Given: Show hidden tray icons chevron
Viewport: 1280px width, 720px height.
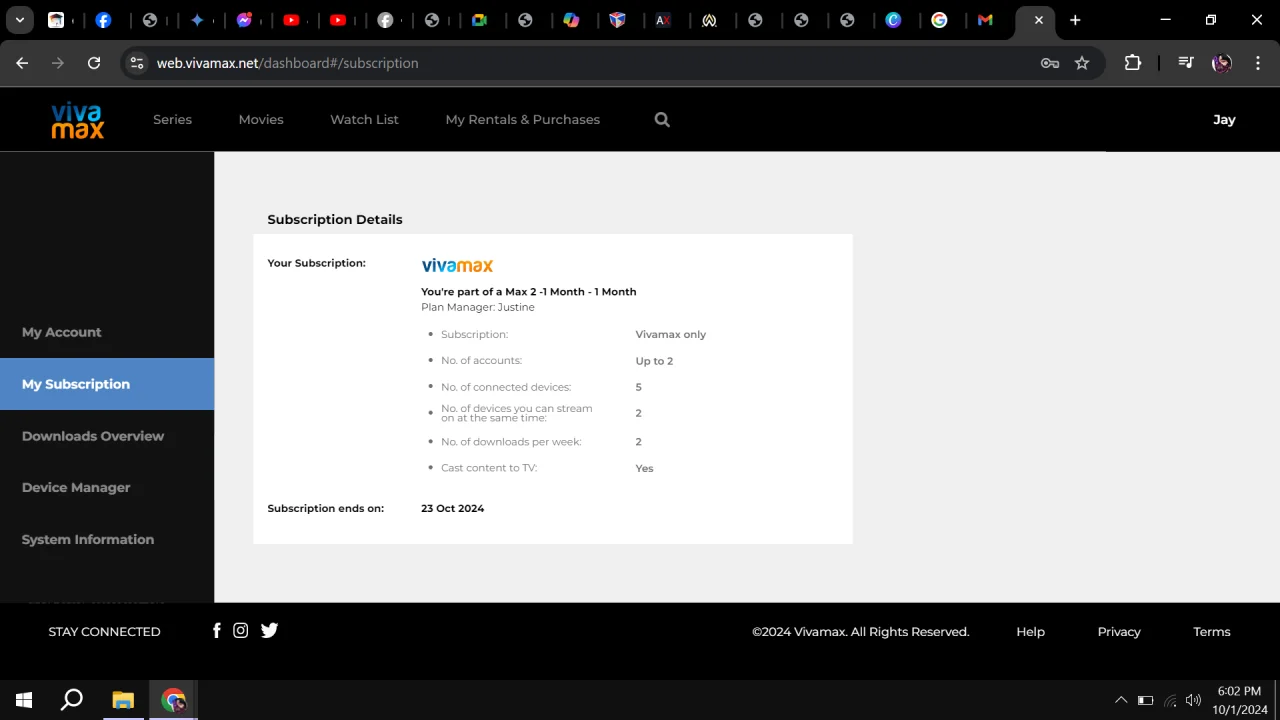Looking at the screenshot, I should [x=1121, y=700].
